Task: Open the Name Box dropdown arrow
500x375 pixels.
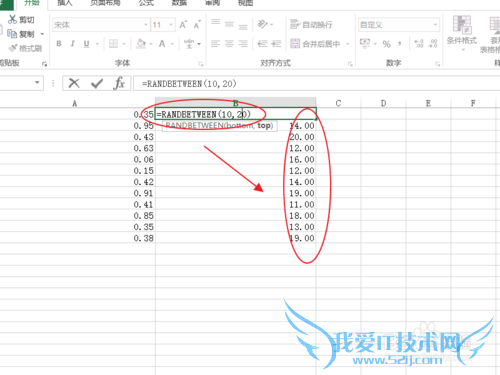Action: (37, 82)
